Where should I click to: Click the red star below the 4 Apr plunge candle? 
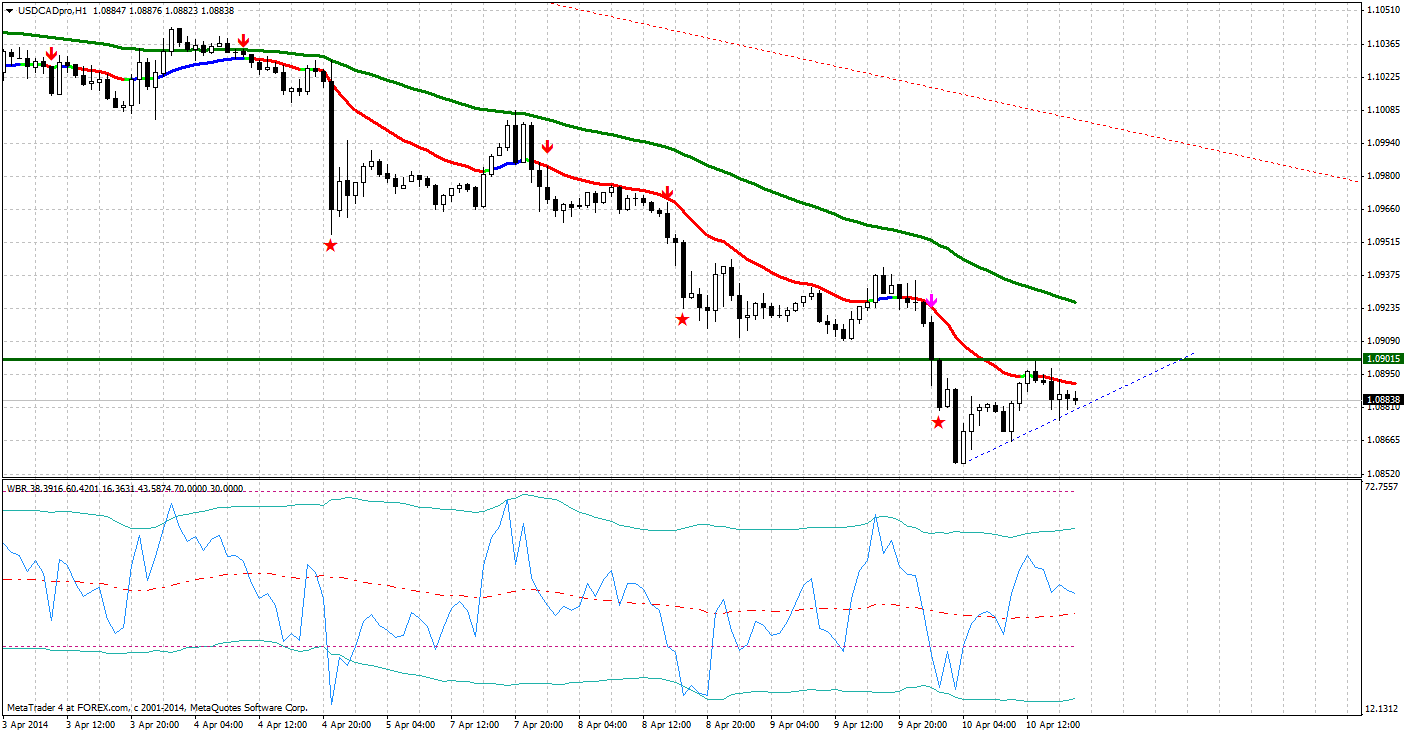(x=330, y=243)
